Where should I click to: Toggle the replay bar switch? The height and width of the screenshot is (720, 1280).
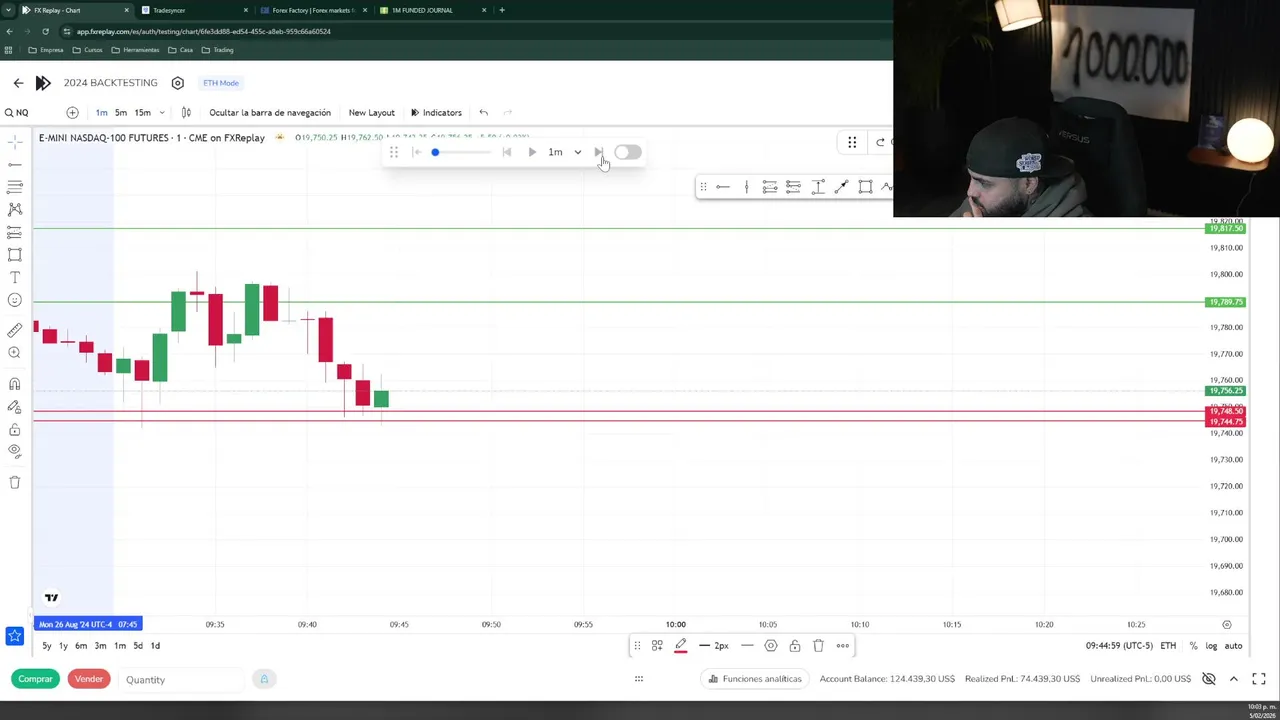[627, 152]
